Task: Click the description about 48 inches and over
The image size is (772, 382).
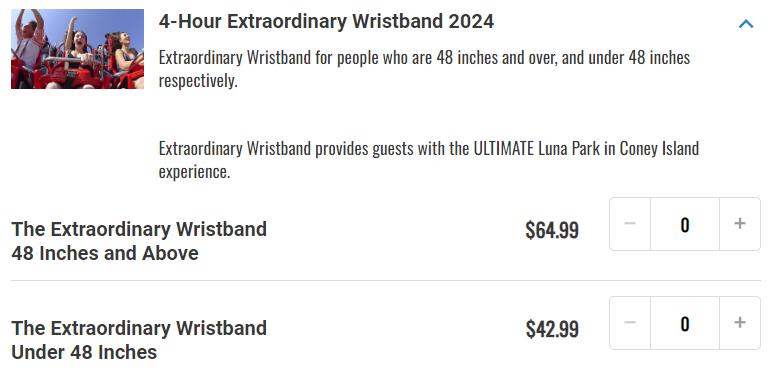Action: point(424,69)
